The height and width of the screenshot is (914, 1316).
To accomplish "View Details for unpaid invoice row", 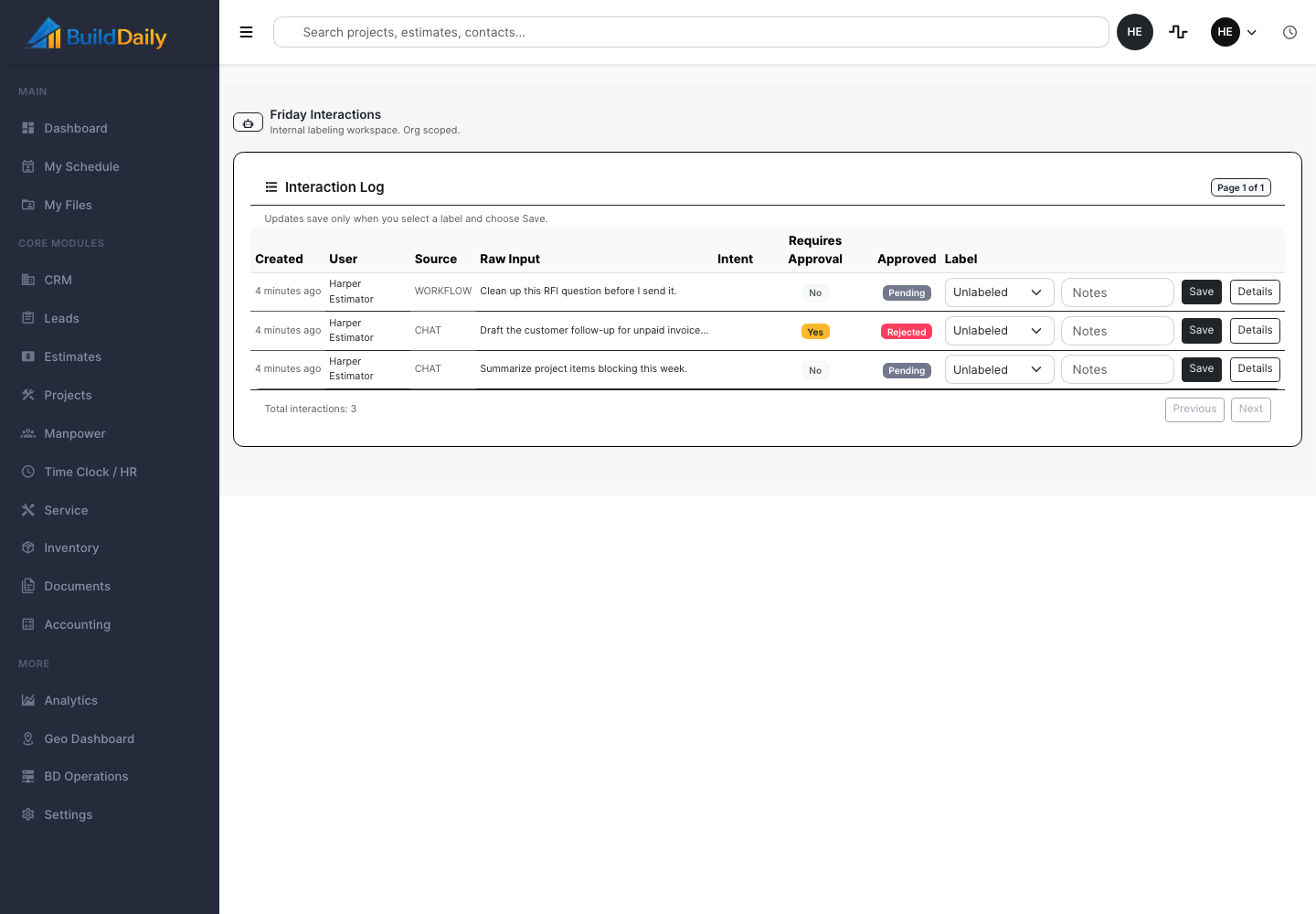I will (x=1255, y=330).
